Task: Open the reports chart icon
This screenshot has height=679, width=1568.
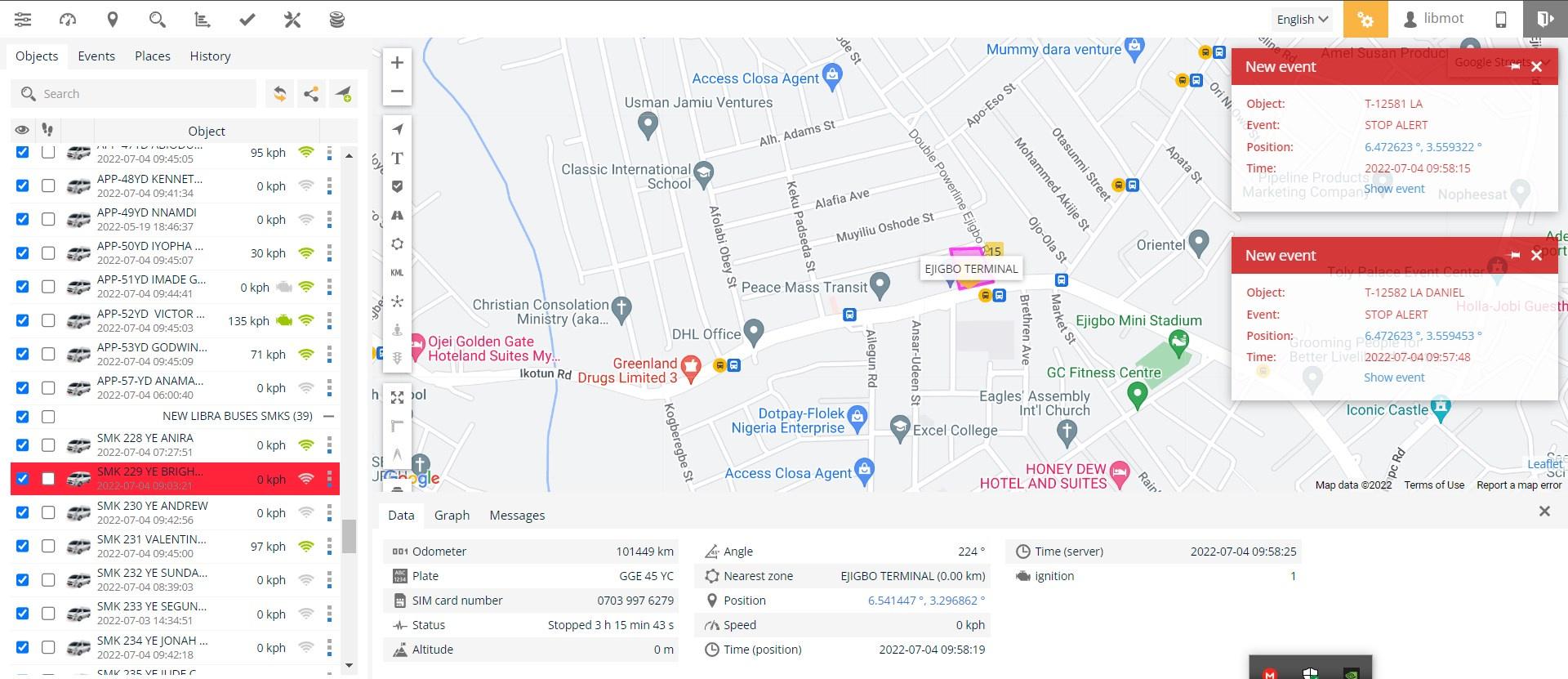Action: (203, 19)
